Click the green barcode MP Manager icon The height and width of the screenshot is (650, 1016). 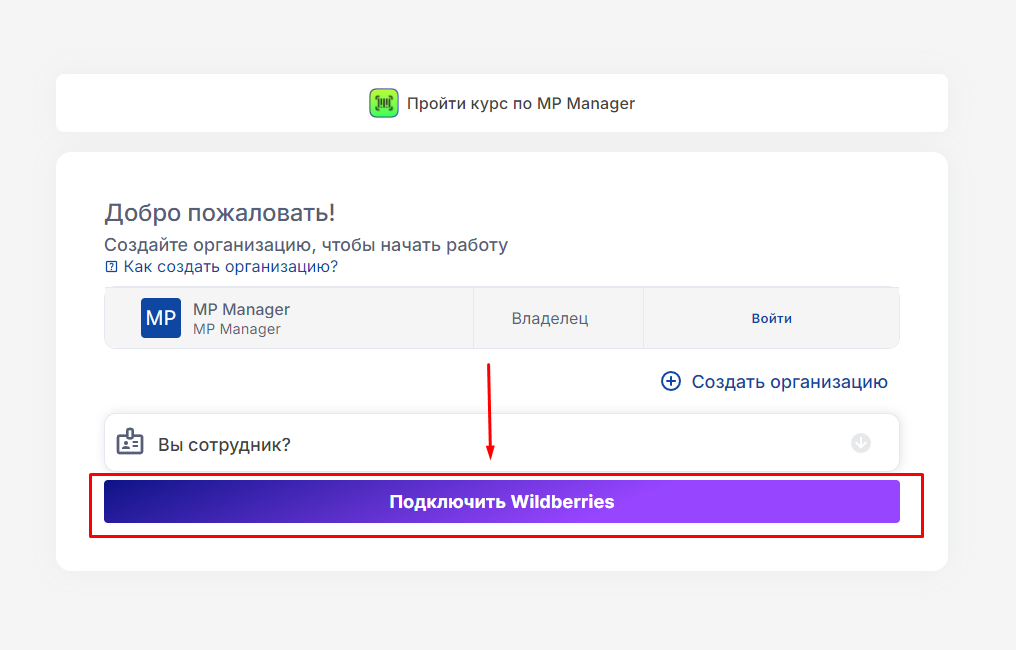[383, 103]
